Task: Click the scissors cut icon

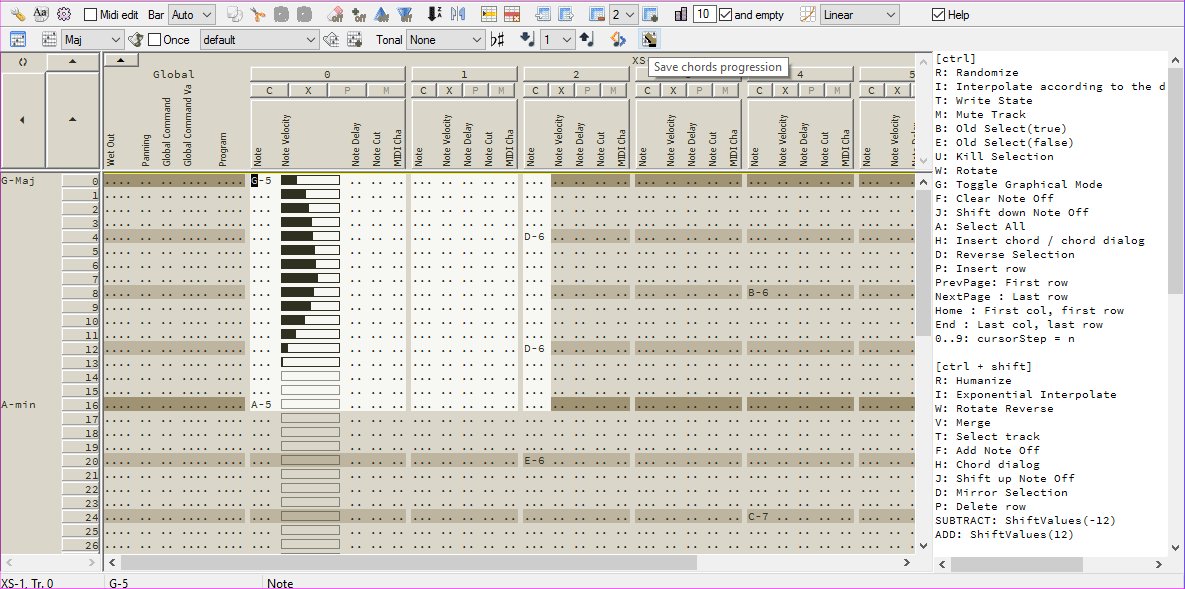Action: coord(258,14)
